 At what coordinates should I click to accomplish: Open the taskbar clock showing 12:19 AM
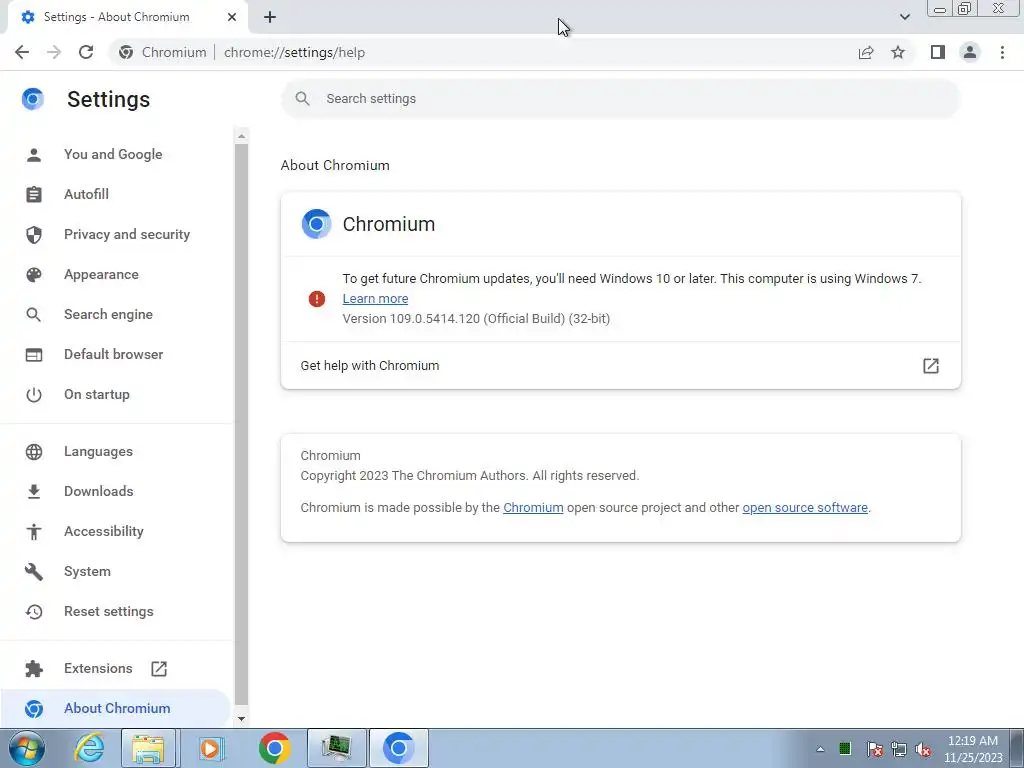coord(973,749)
